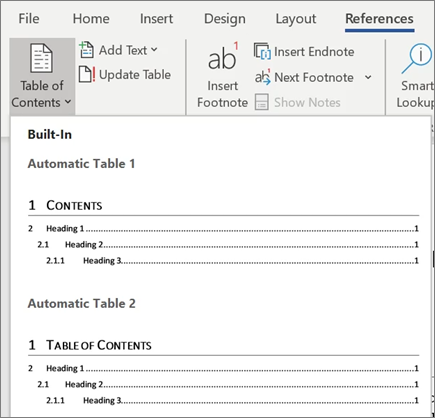Click the Show Notes icon
Image resolution: width=435 pixels, height=418 pixels.
pos(262,102)
